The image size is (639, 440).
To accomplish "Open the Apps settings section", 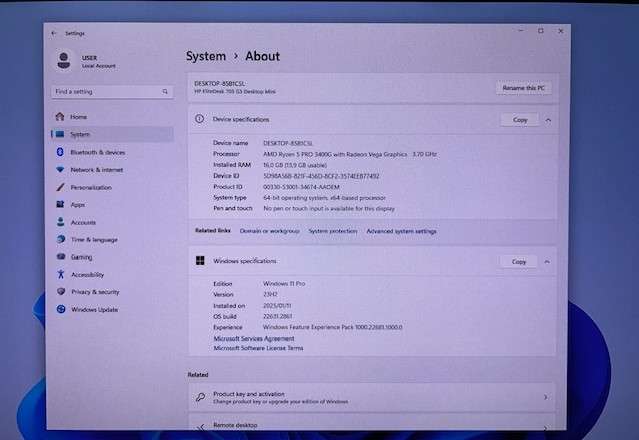I will 77,205.
